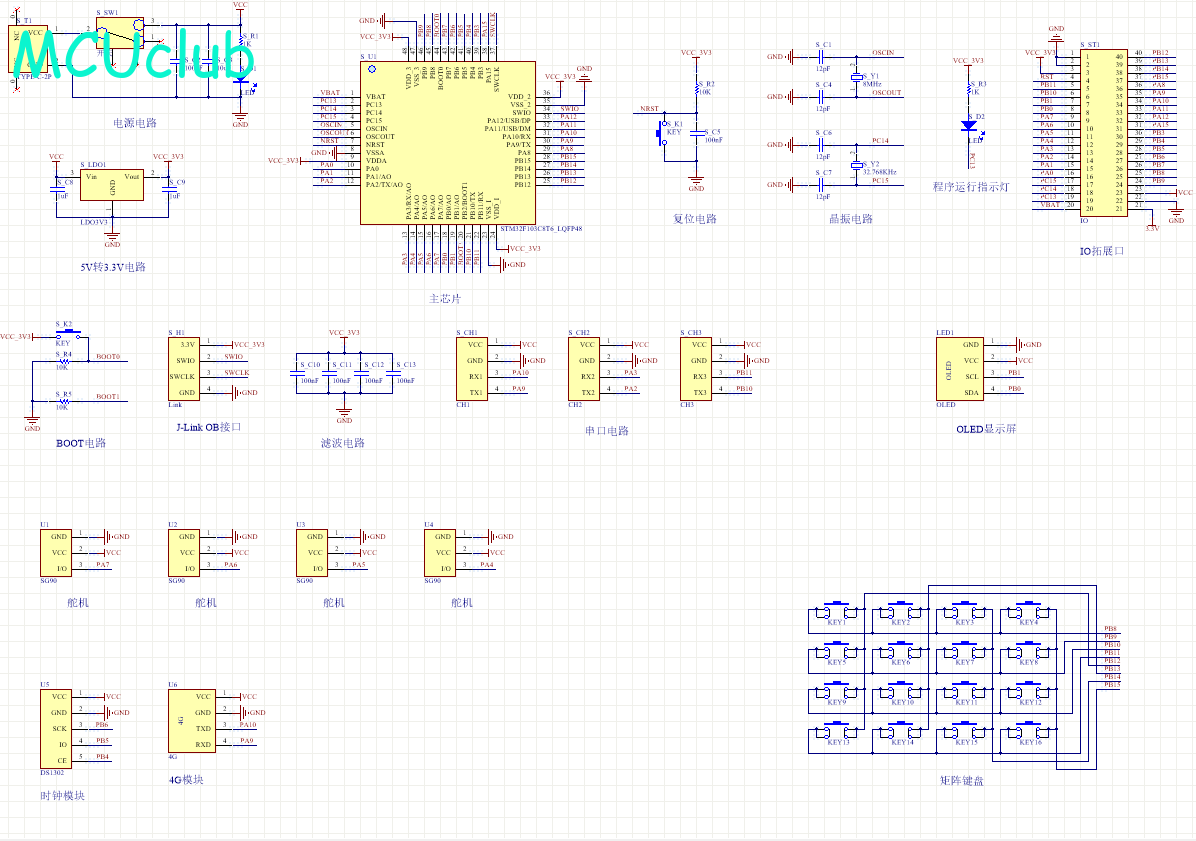Select the U5 DS1302 clock module block
1196x841 pixels.
pos(56,729)
